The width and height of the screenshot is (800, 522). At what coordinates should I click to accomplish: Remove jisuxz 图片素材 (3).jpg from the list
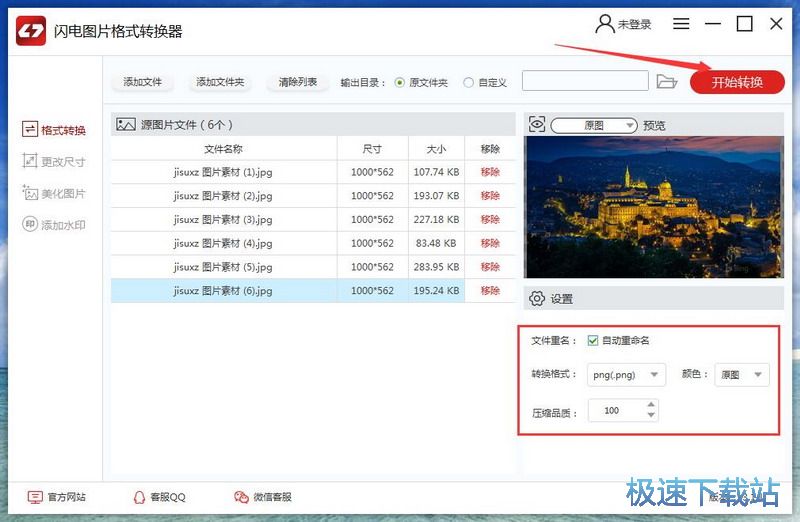click(x=490, y=219)
